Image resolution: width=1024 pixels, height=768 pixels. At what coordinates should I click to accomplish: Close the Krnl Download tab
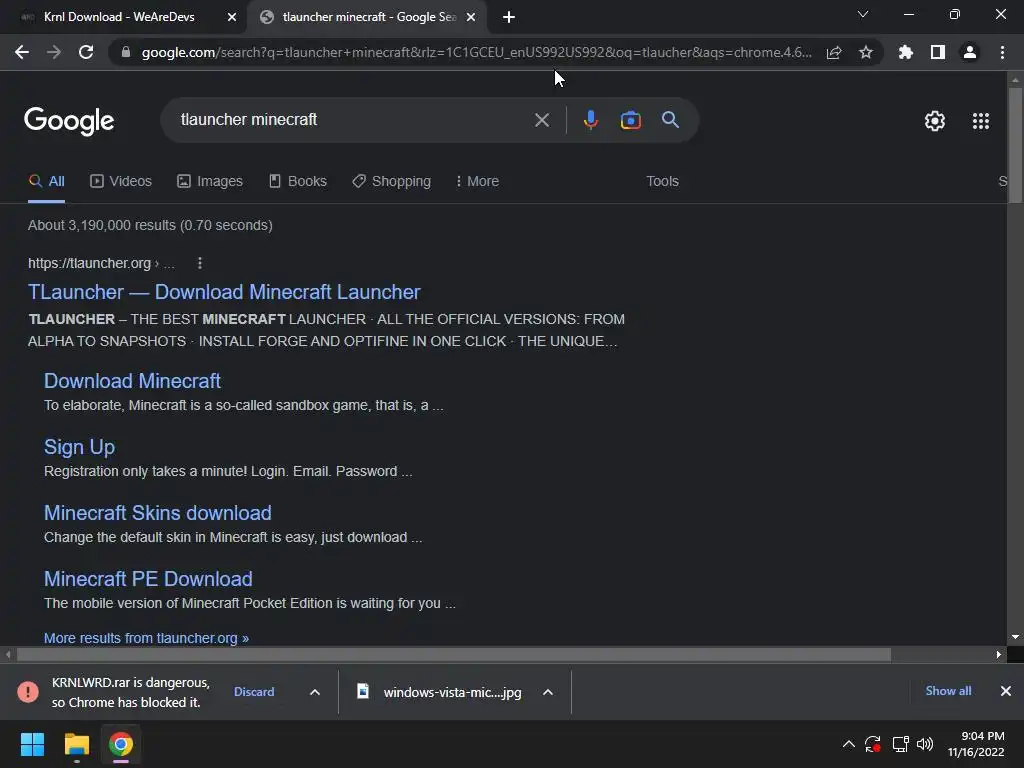[x=231, y=17]
